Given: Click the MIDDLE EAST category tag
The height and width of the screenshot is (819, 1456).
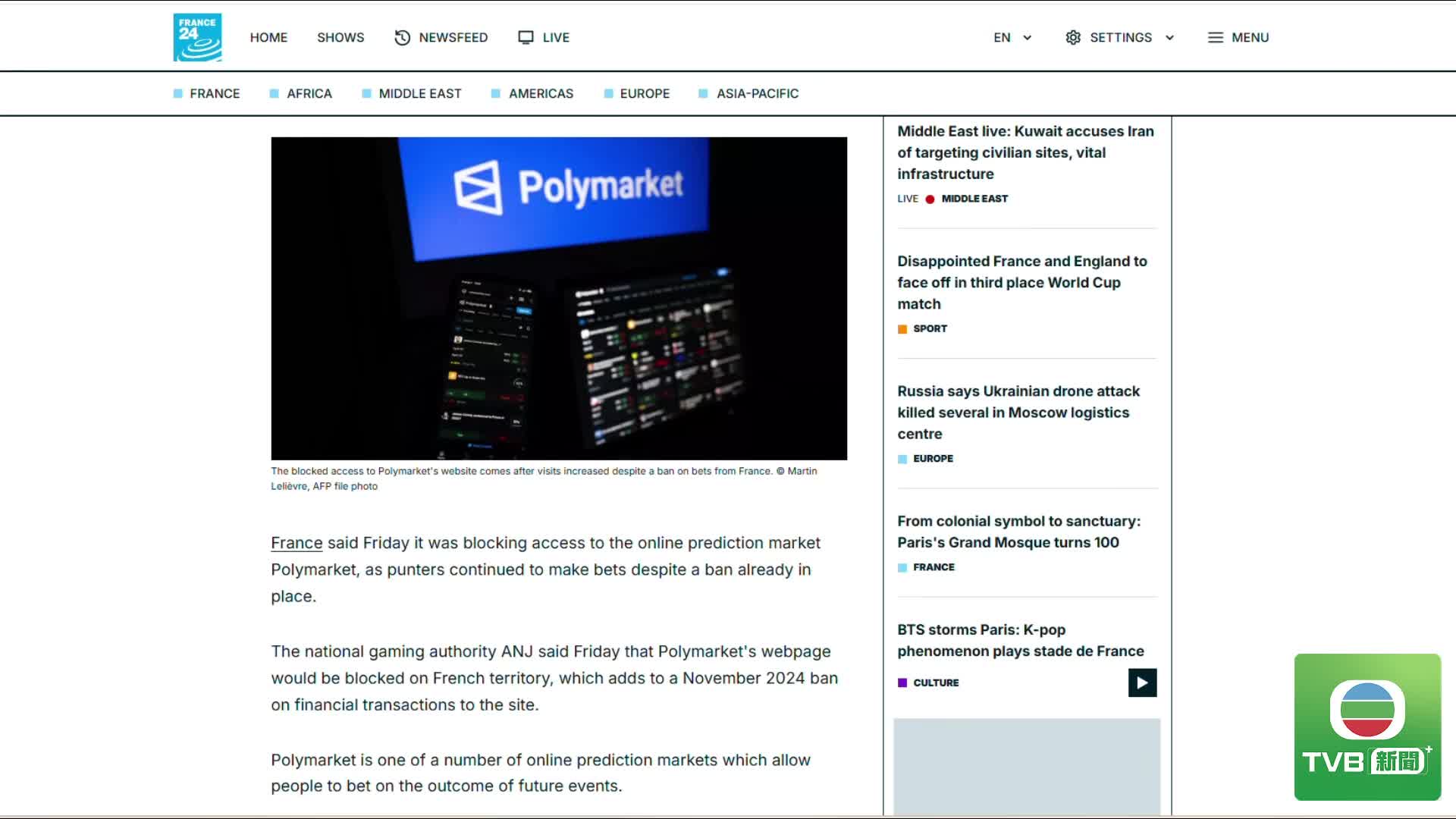Looking at the screenshot, I should point(974,199).
